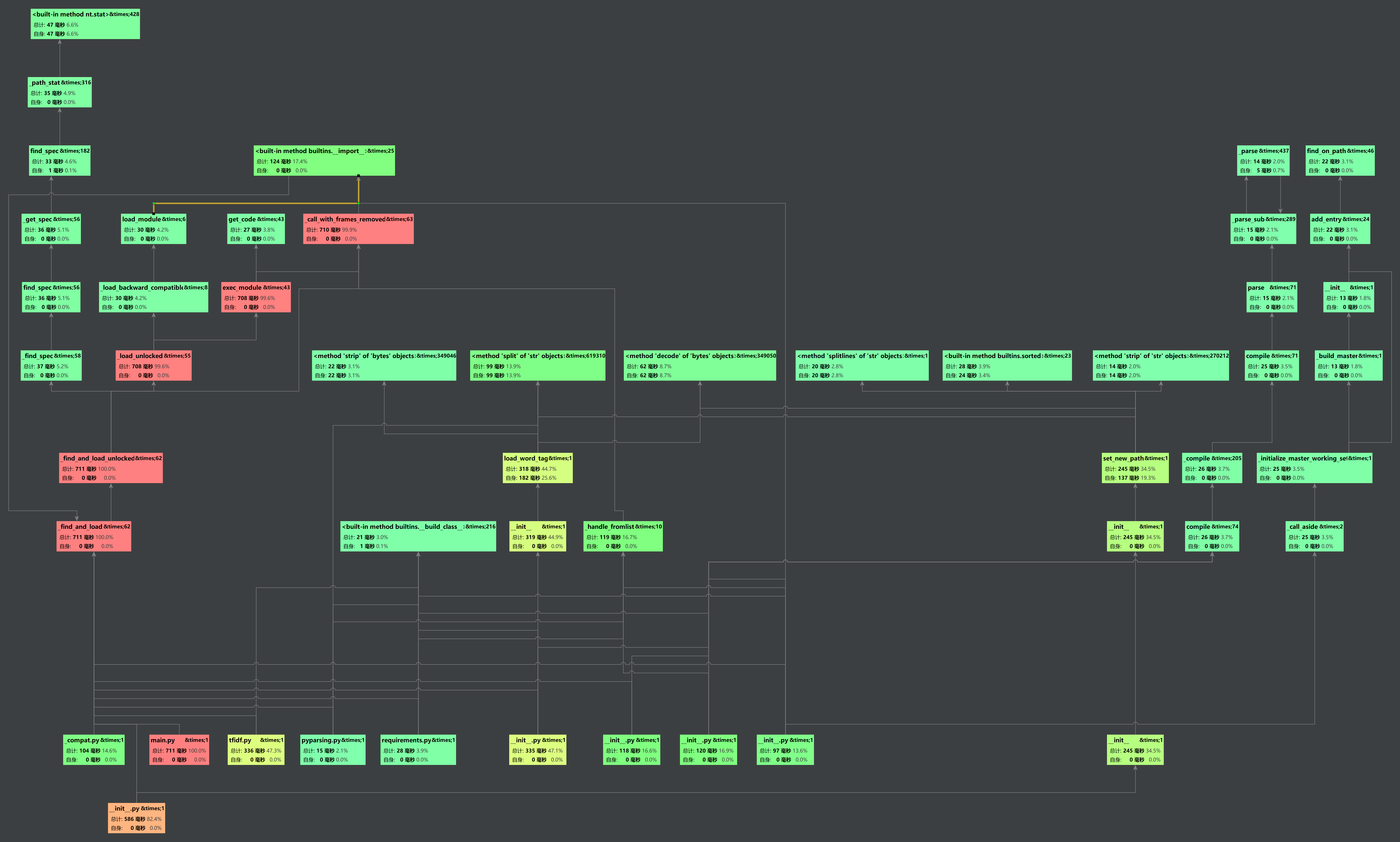Viewport: 1400px width, 842px height.
Task: Click the _path_stat node
Action: (60, 92)
